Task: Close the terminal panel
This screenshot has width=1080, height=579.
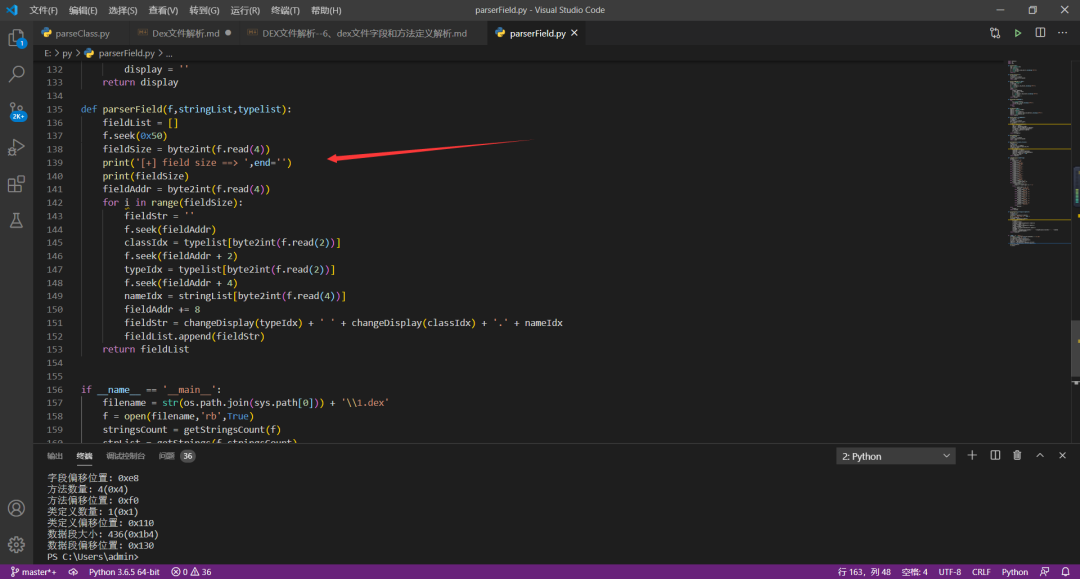Action: [x=1062, y=456]
